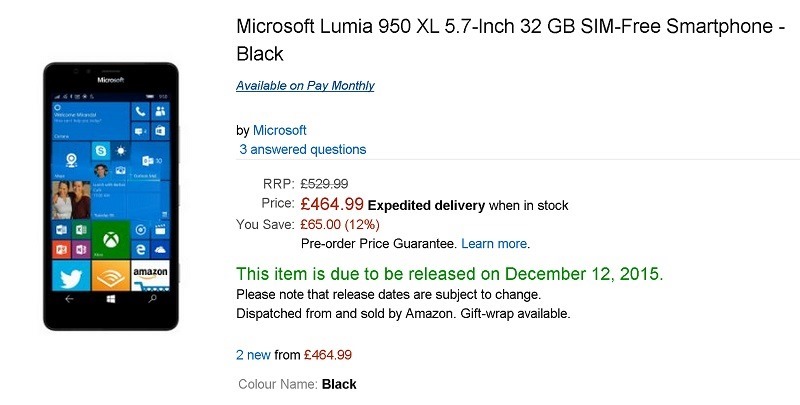Open the Available on Pay Monthly link
This screenshot has height=405, width=800.
[305, 86]
